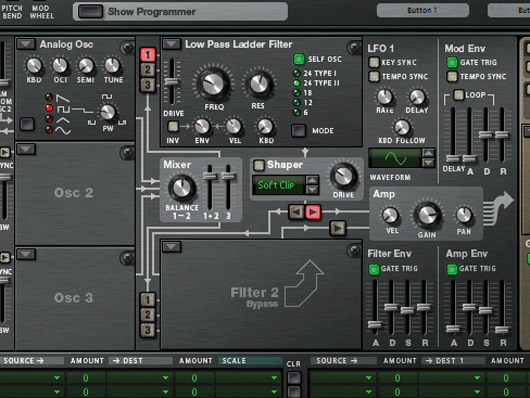Enable the Shaper on/off button
530x398 pixels.
coord(259,165)
